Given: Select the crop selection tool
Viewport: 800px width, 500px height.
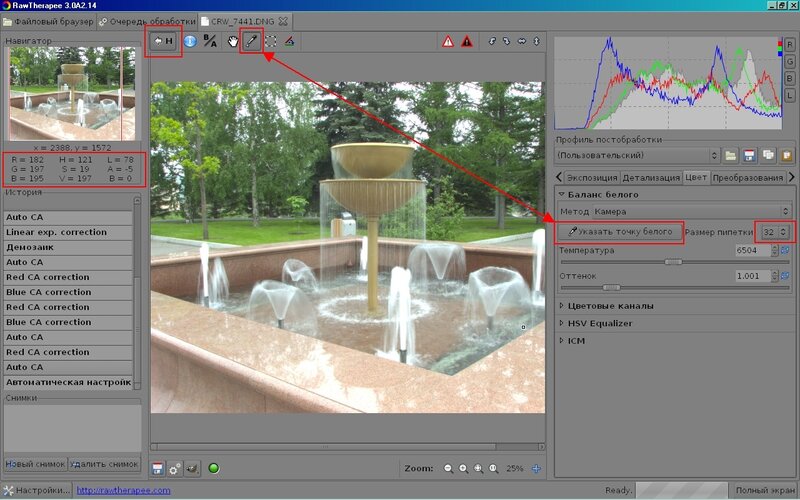Looking at the screenshot, I should pyautogui.click(x=270, y=41).
